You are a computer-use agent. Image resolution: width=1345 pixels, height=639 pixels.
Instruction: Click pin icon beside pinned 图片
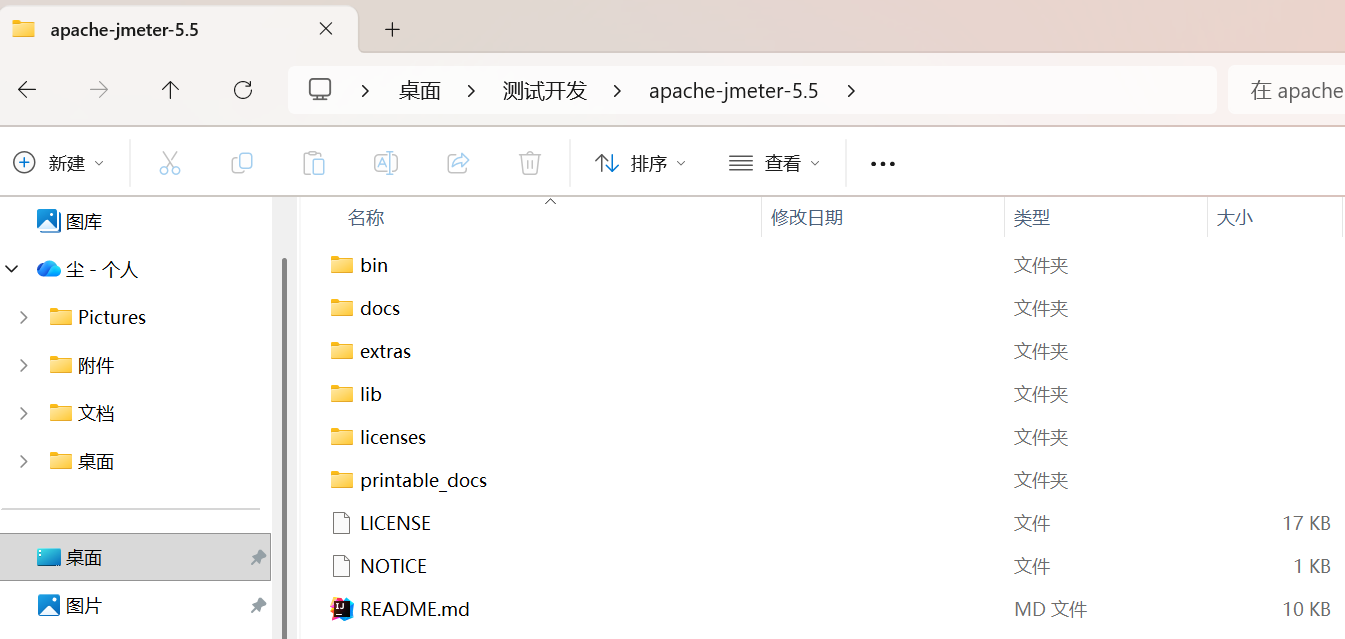(258, 605)
